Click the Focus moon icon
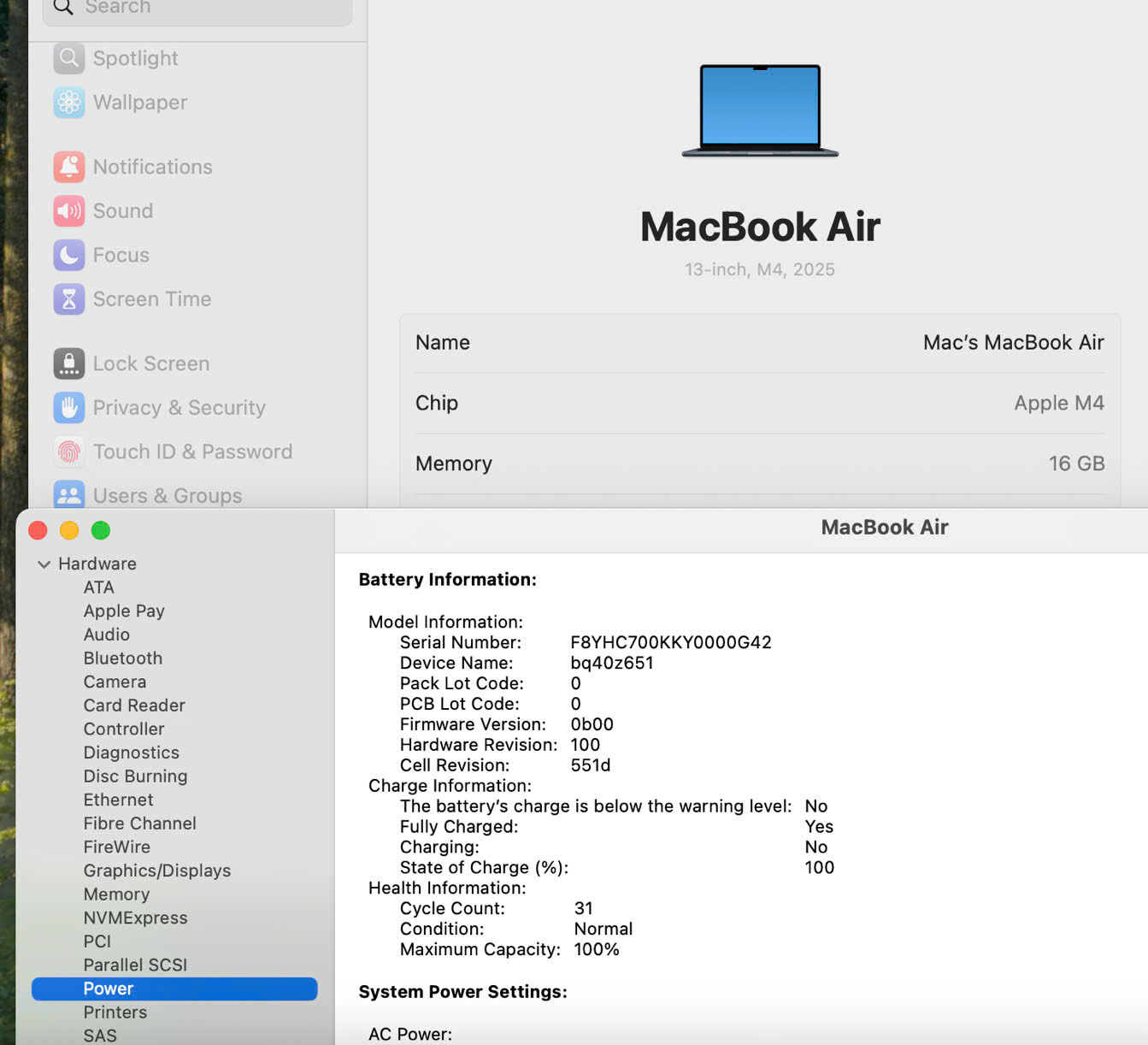 69,255
